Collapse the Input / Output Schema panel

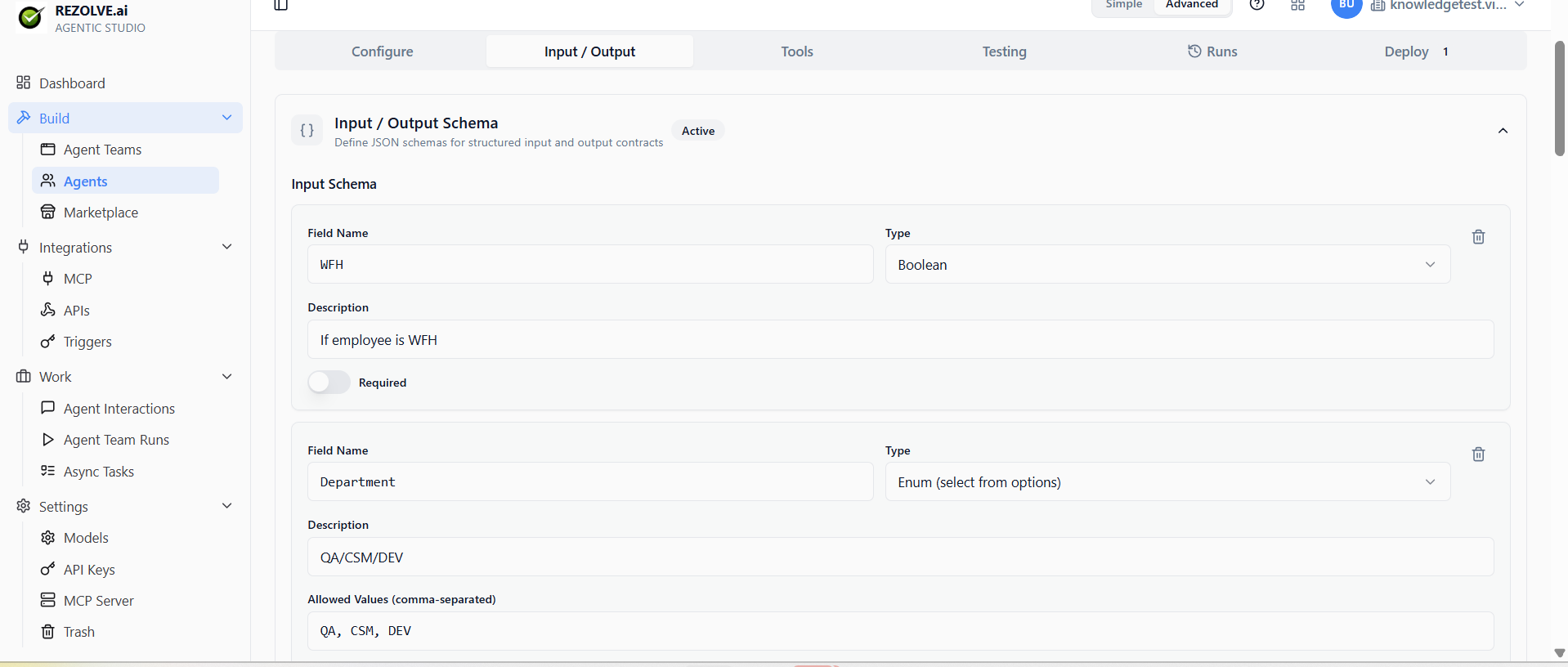[1503, 131]
